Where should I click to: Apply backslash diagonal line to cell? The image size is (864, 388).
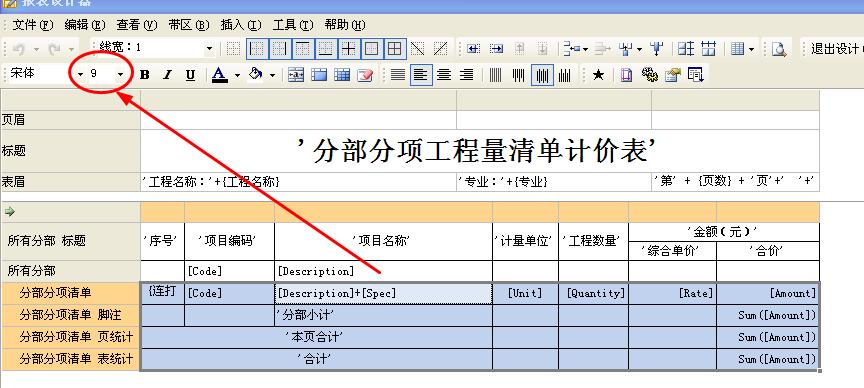coord(418,49)
